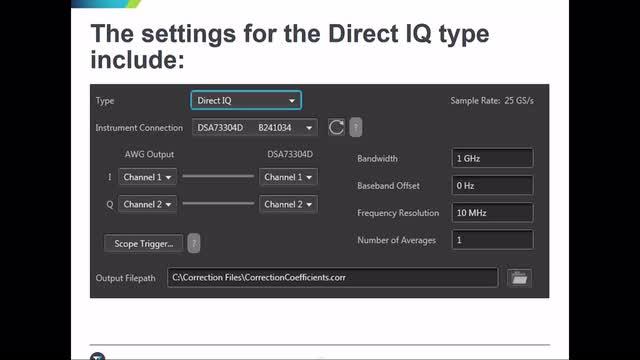Click the Bandwidth field showing 1 GHz
Screen dimensions: 640x360
492,158
